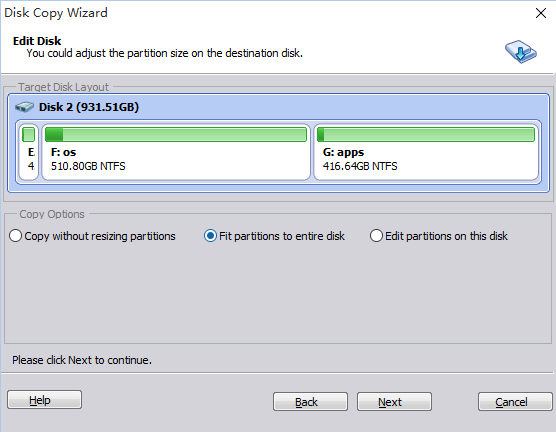This screenshot has width=556, height=432.
Task: Select the small E: partition block
Action: (x=29, y=152)
